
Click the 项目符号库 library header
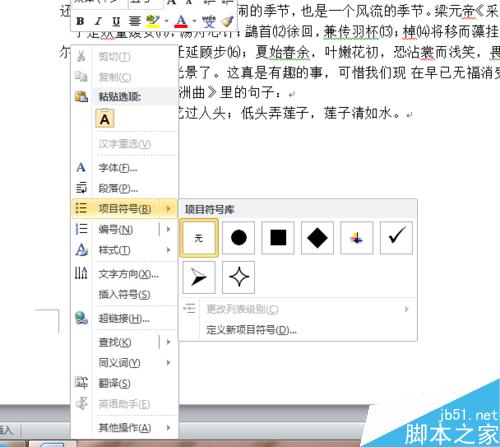tap(210, 210)
